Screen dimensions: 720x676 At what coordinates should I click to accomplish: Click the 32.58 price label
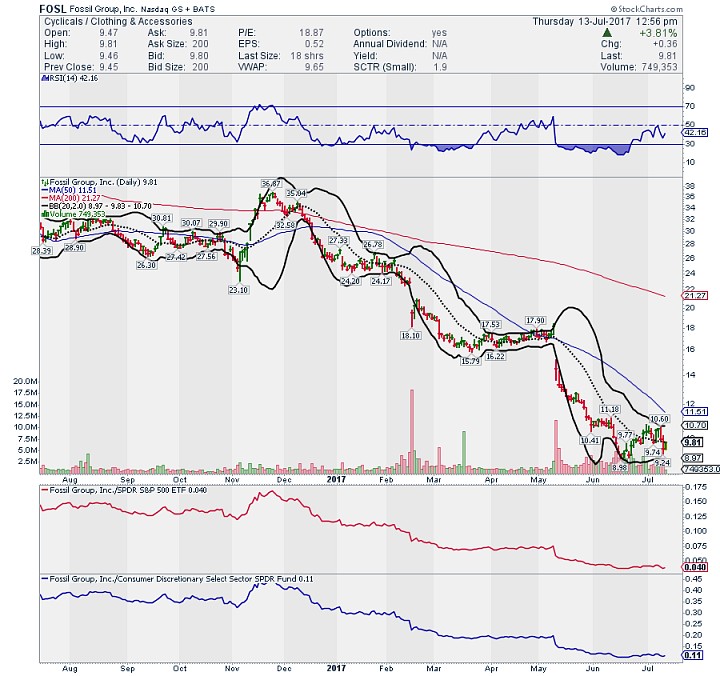(285, 225)
